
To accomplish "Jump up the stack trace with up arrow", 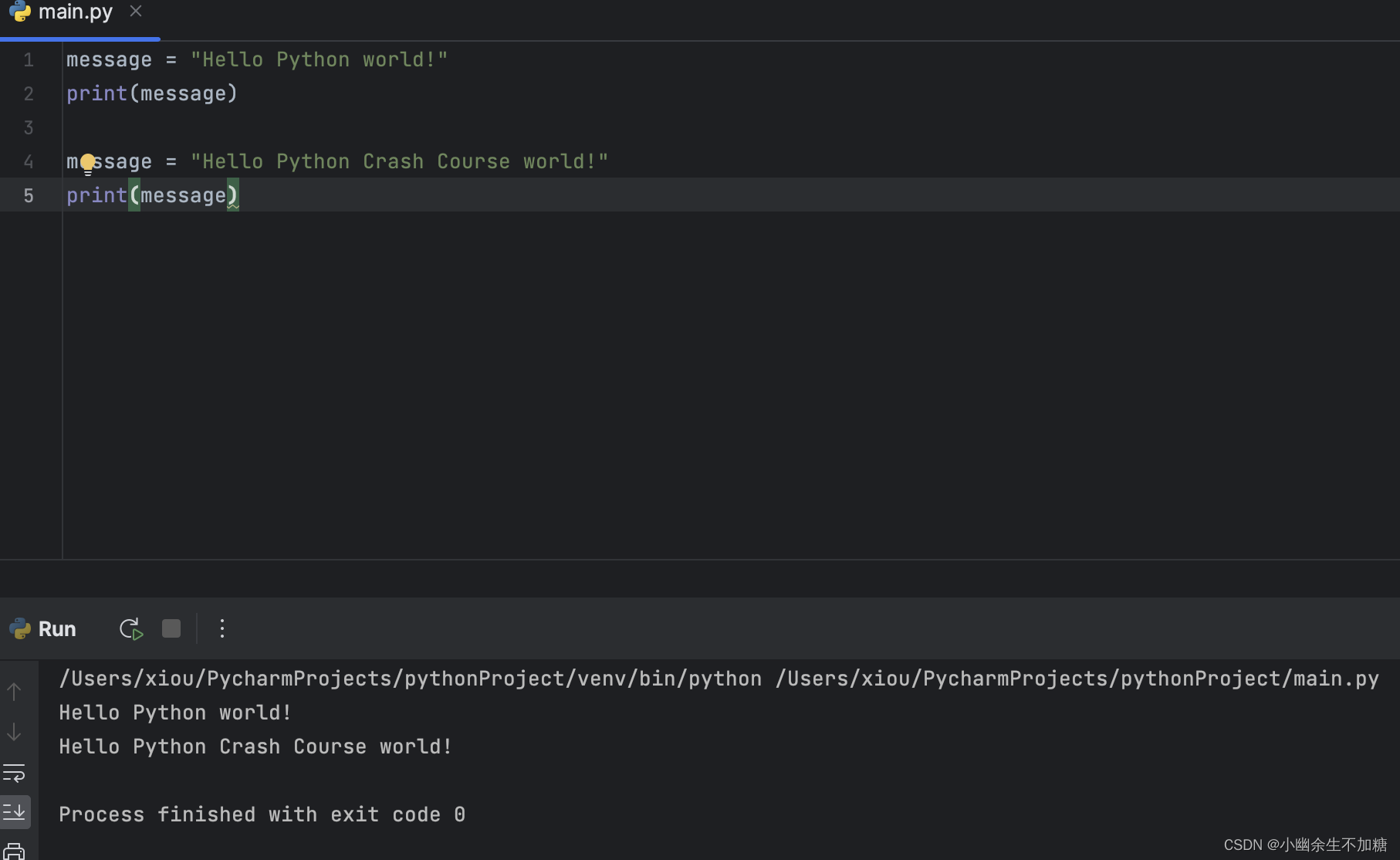I will click(x=14, y=692).
